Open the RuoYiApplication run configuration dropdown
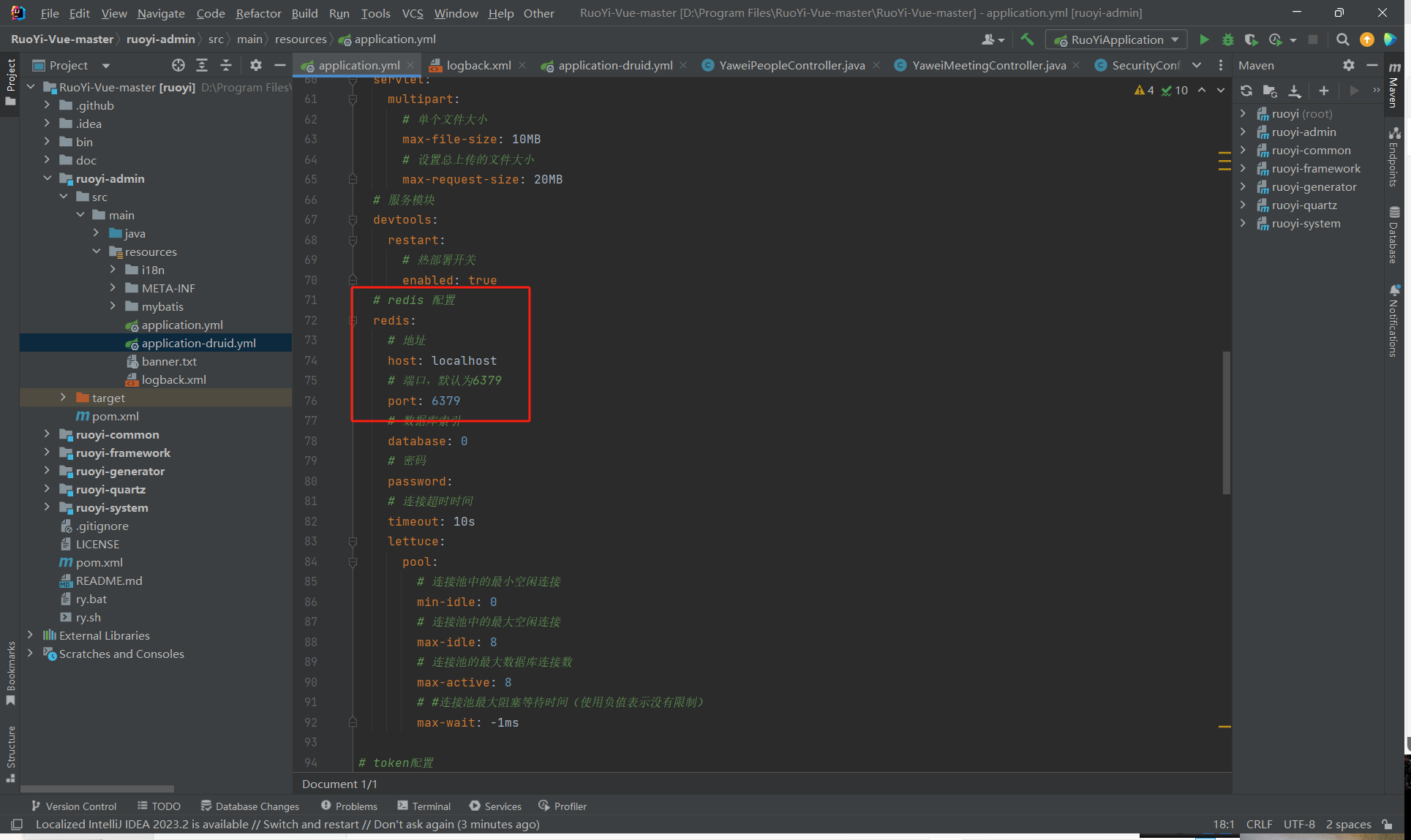The width and height of the screenshot is (1411, 840). click(x=1116, y=39)
